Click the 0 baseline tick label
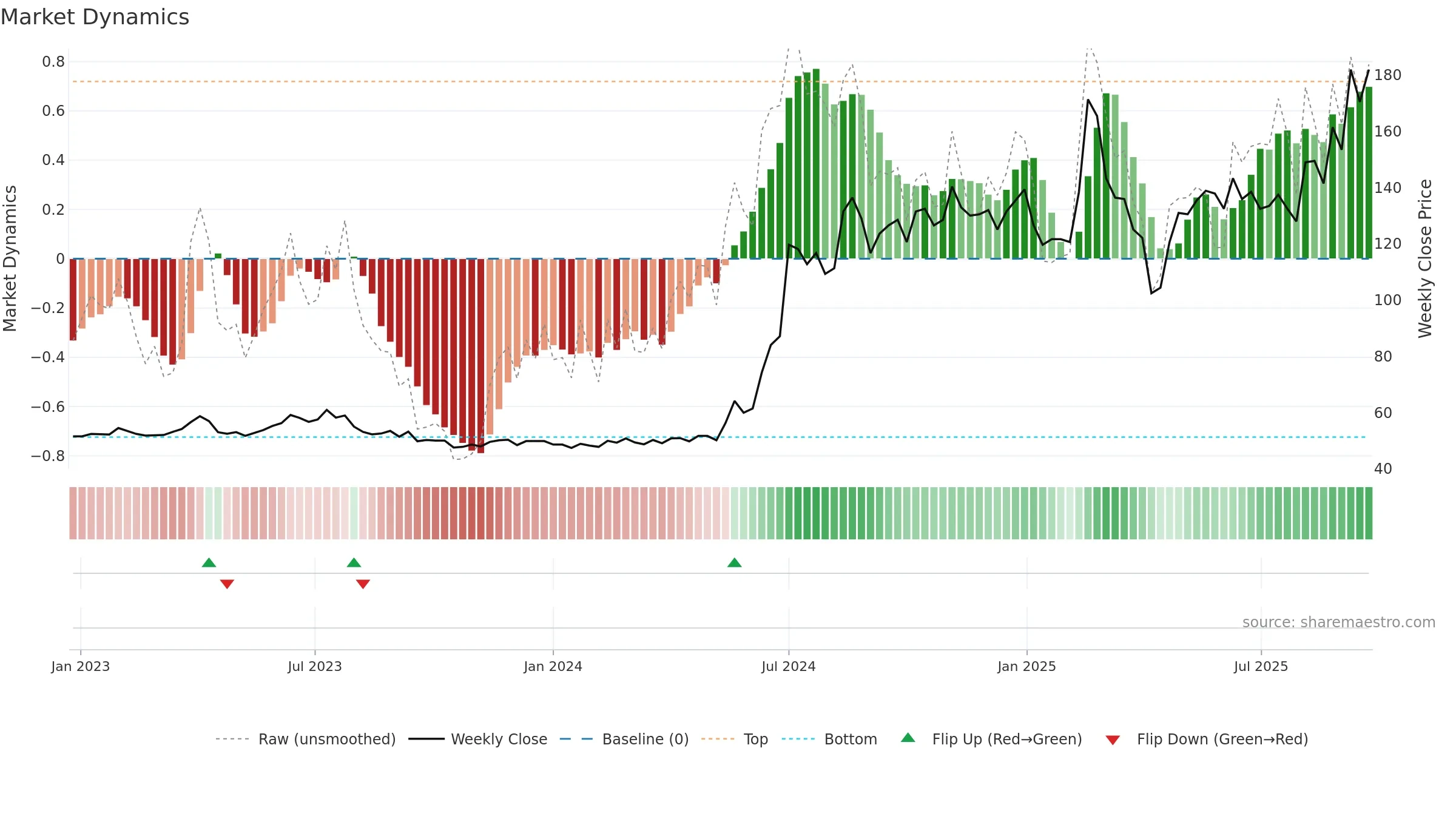 pyautogui.click(x=60, y=259)
